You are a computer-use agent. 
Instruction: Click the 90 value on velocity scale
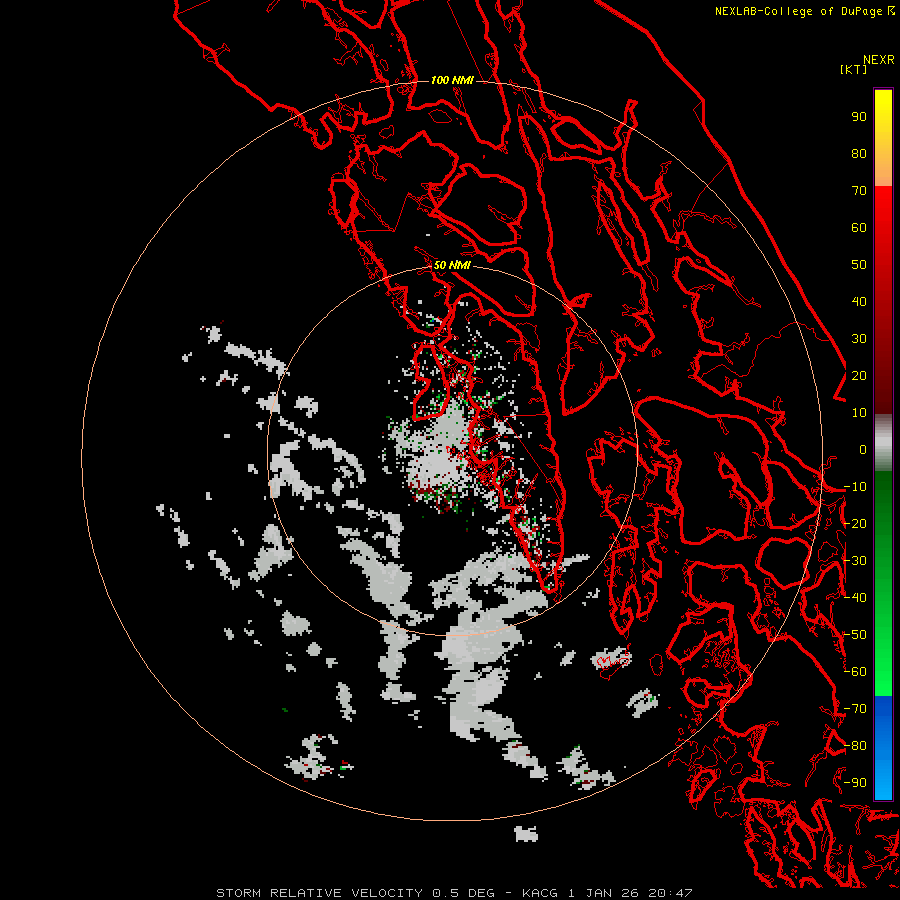(x=859, y=117)
